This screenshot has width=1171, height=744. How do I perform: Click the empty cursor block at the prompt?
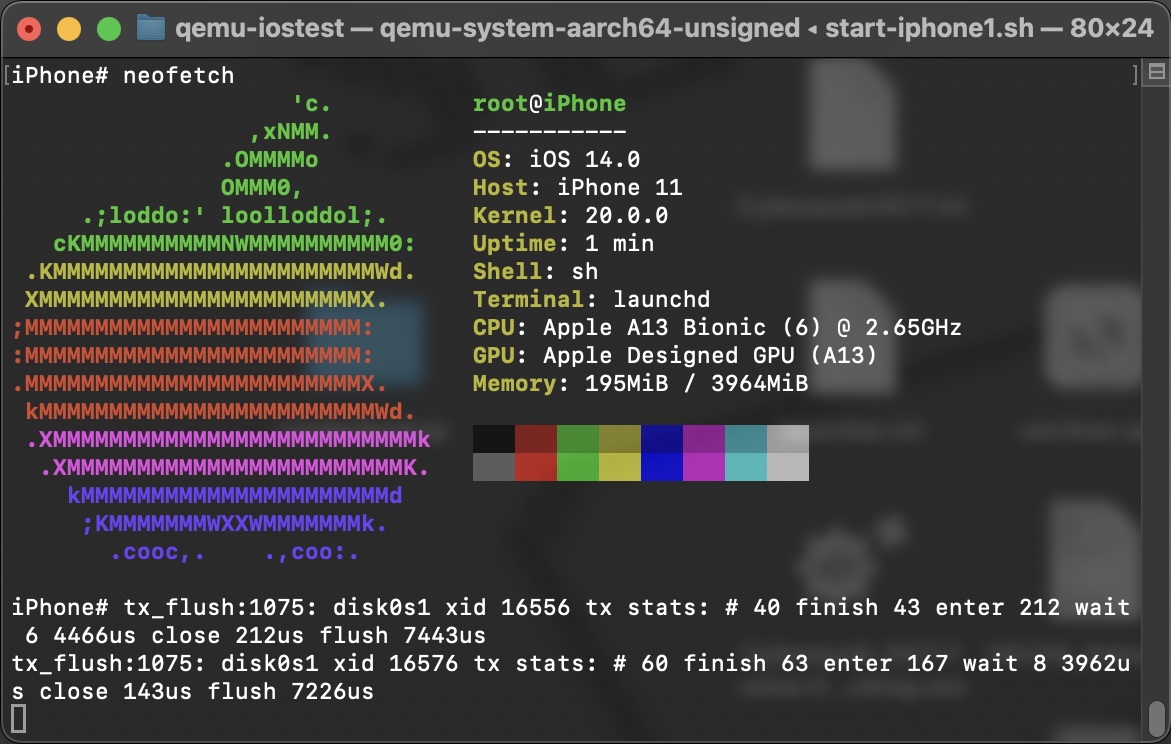coord(18,718)
